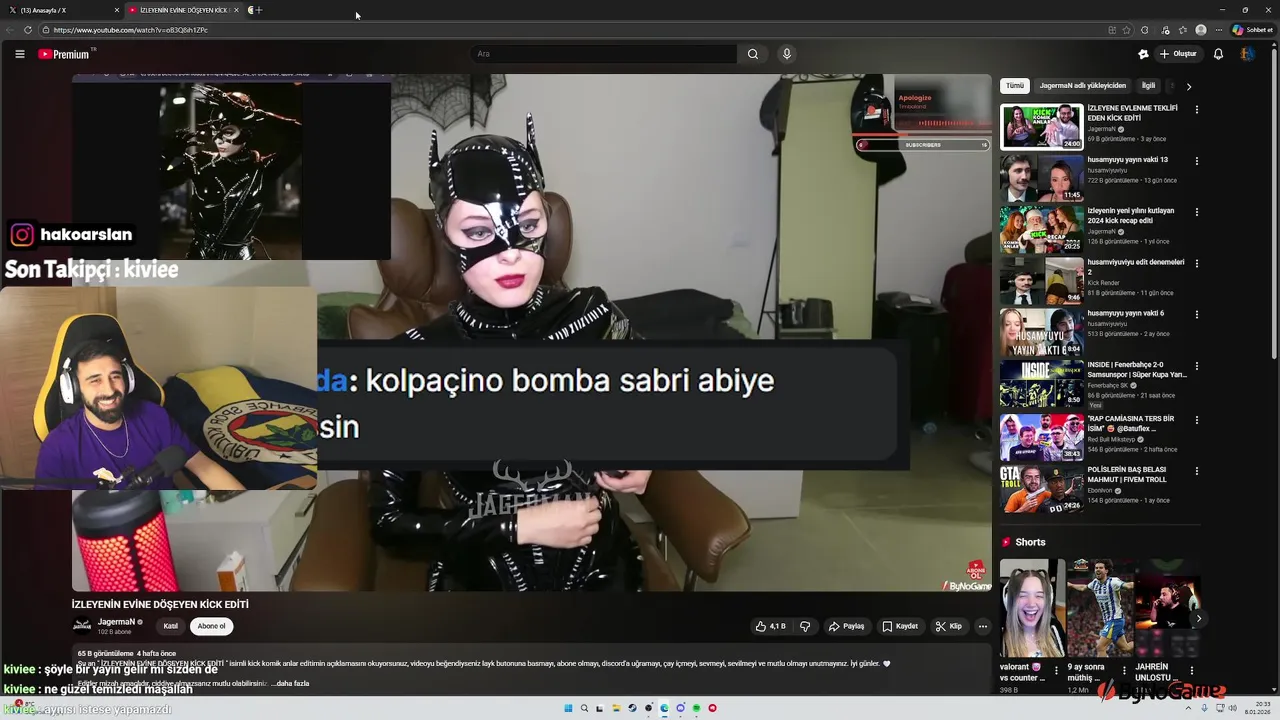Open 'RAP CAMİASINA TERS BİR İSİM' thumbnail
1280x720 pixels.
tap(1041, 437)
